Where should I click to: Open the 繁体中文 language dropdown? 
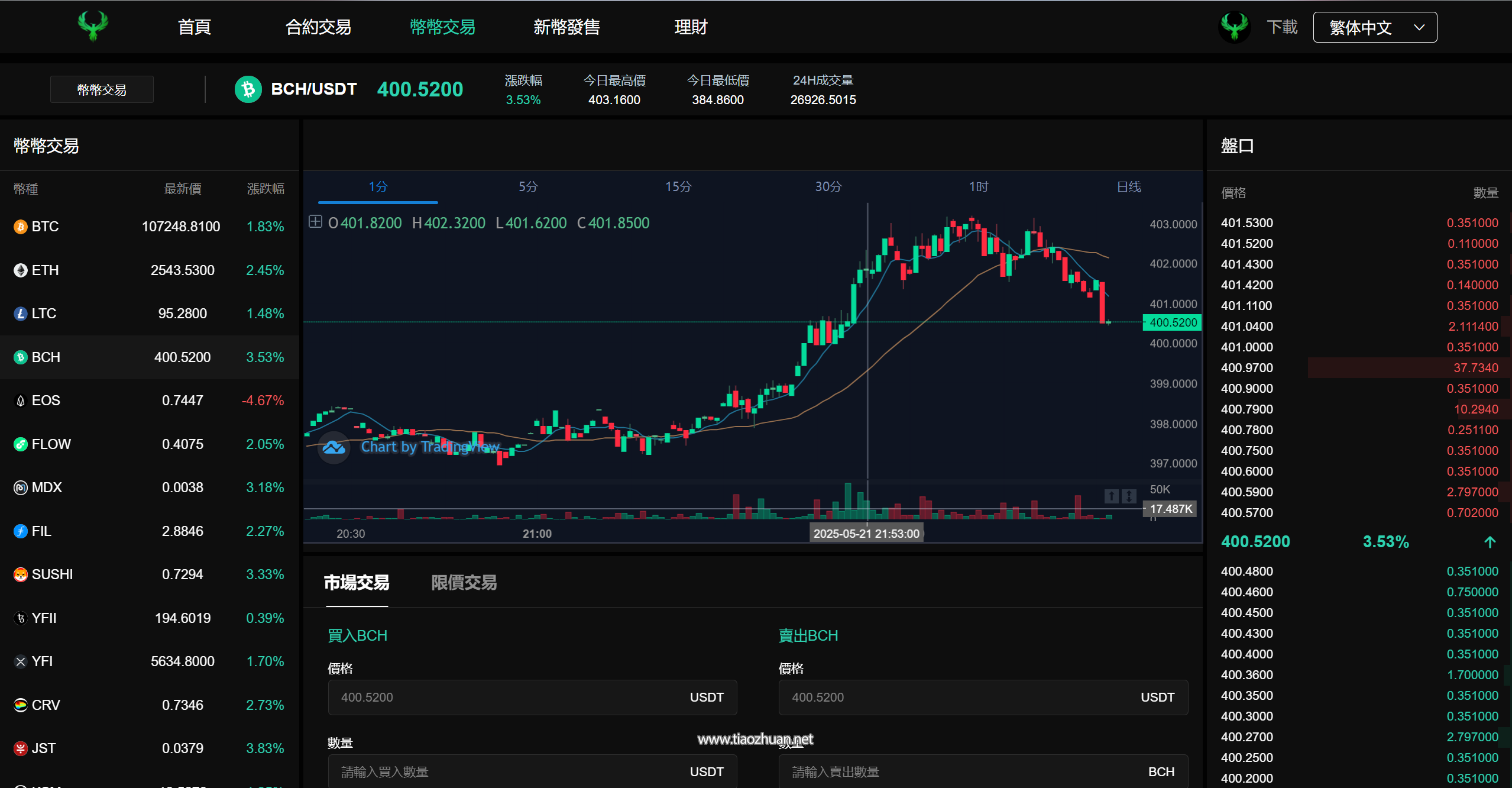tap(1360, 27)
